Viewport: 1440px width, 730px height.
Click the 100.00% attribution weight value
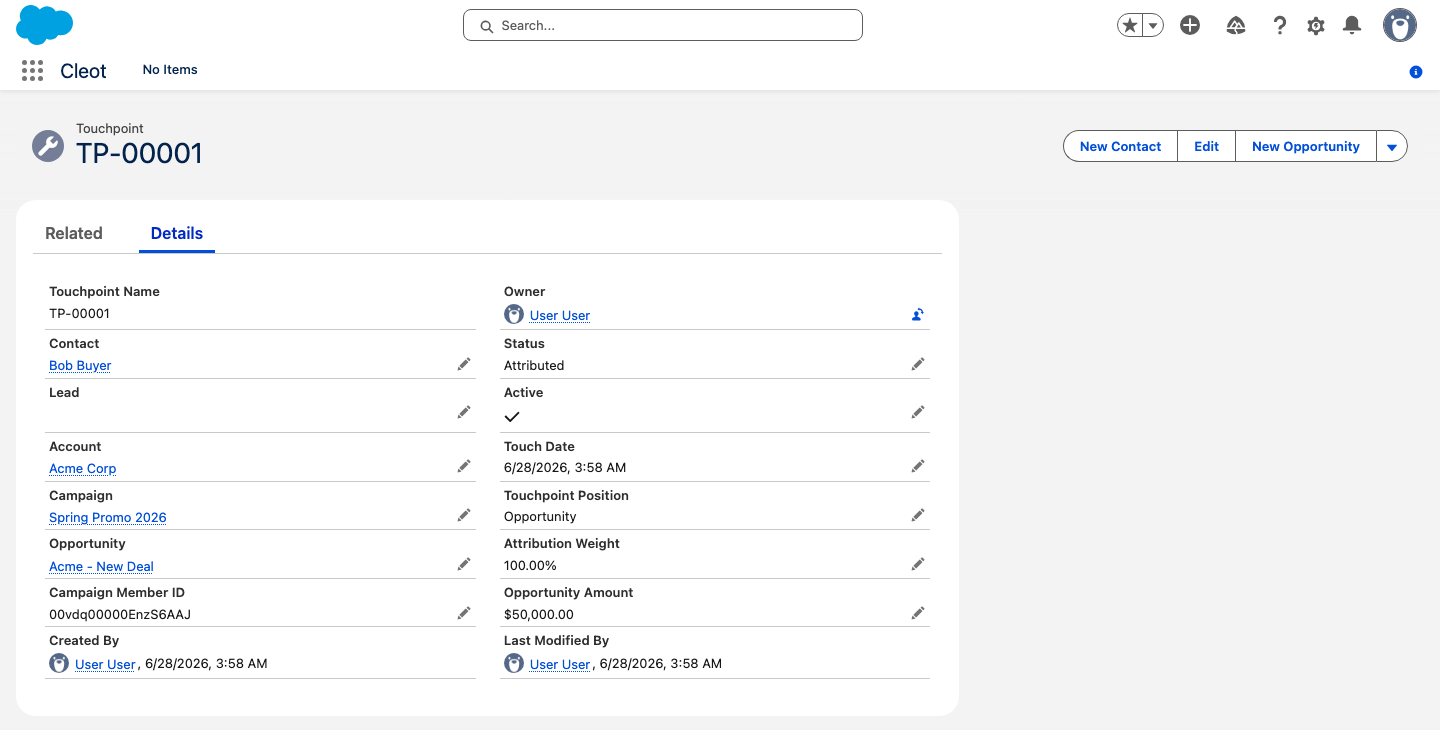(x=530, y=565)
